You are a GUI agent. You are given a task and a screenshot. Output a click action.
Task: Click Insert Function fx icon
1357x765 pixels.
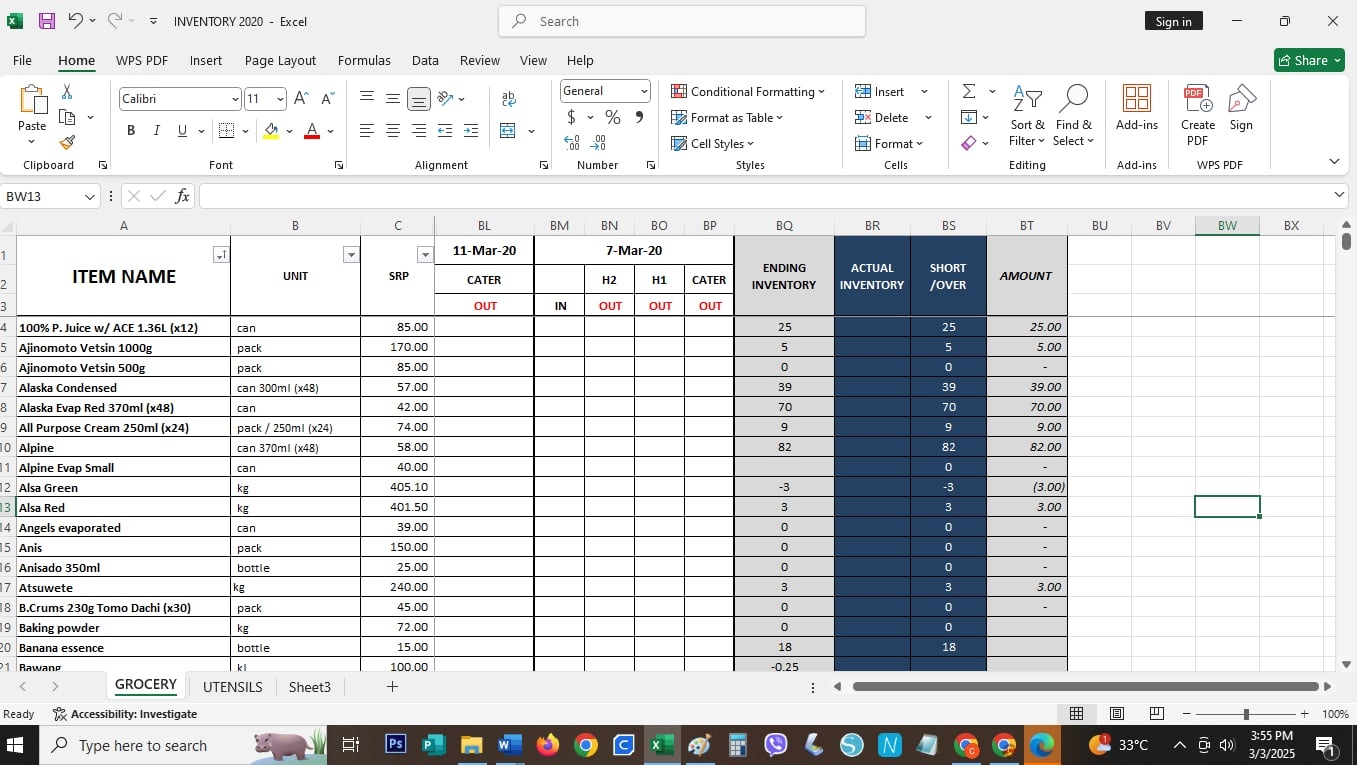pos(182,196)
